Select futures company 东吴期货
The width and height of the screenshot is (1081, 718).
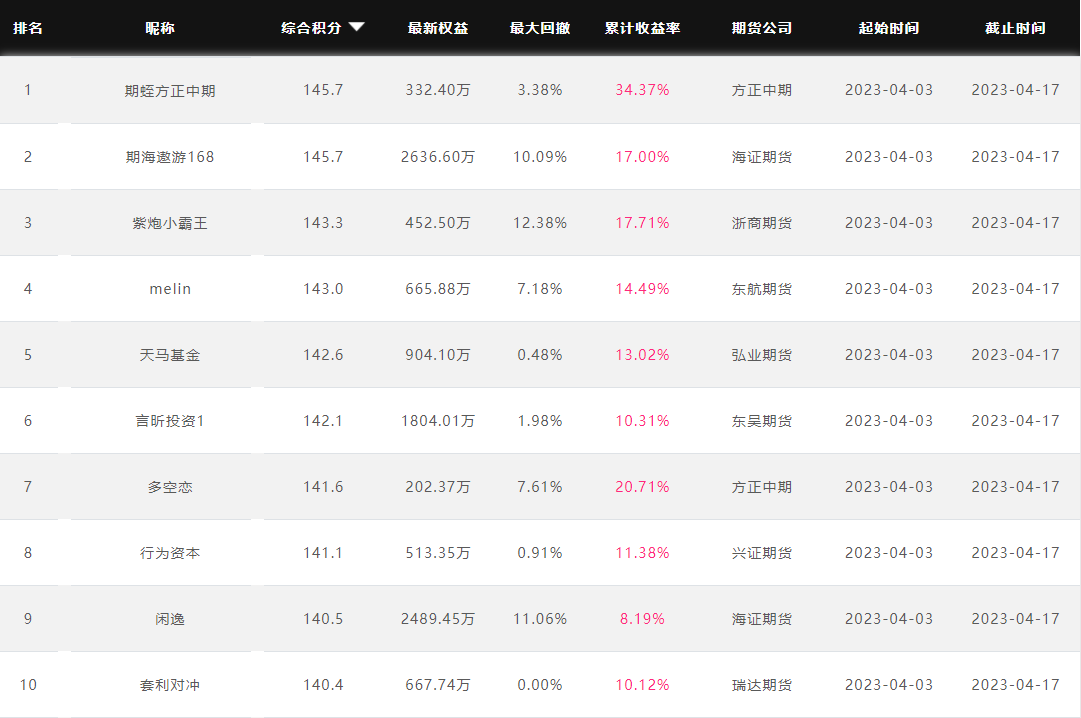pos(762,421)
